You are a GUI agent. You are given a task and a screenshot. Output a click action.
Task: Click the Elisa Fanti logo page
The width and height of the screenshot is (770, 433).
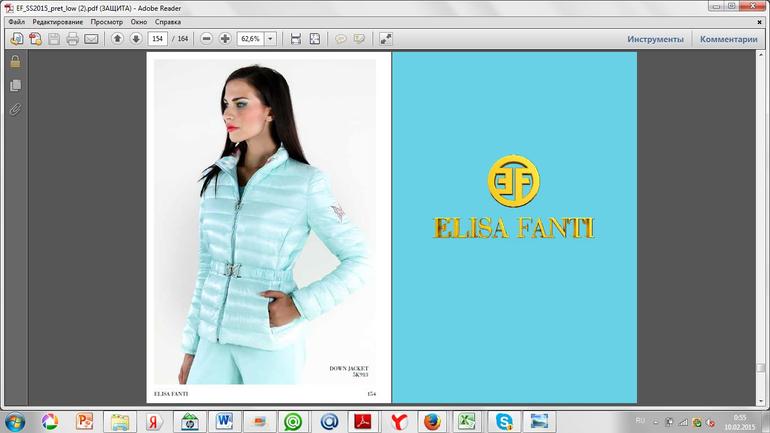coord(514,227)
